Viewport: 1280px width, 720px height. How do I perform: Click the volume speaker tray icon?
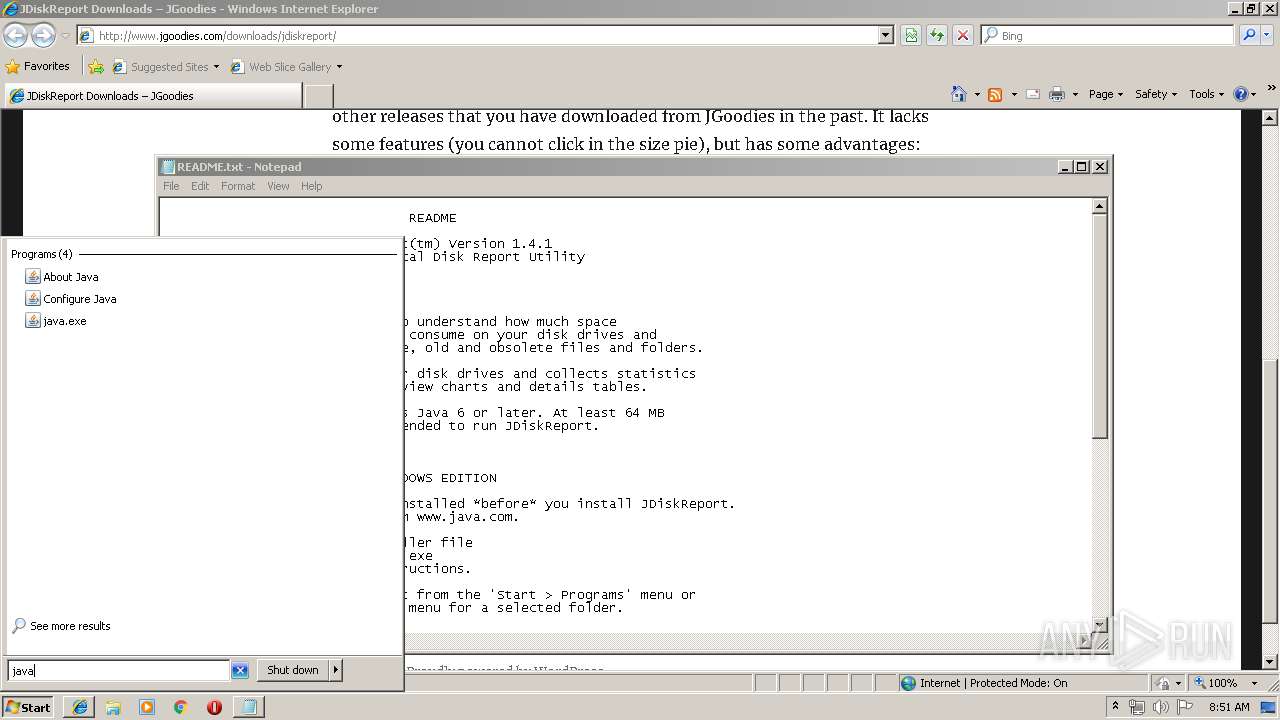(x=1161, y=707)
